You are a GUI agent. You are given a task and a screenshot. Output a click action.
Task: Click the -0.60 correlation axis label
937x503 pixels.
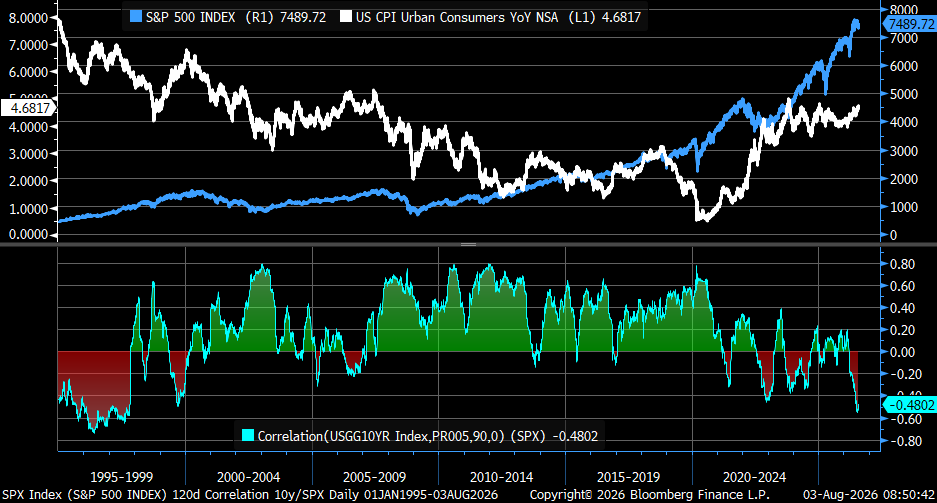(x=901, y=419)
